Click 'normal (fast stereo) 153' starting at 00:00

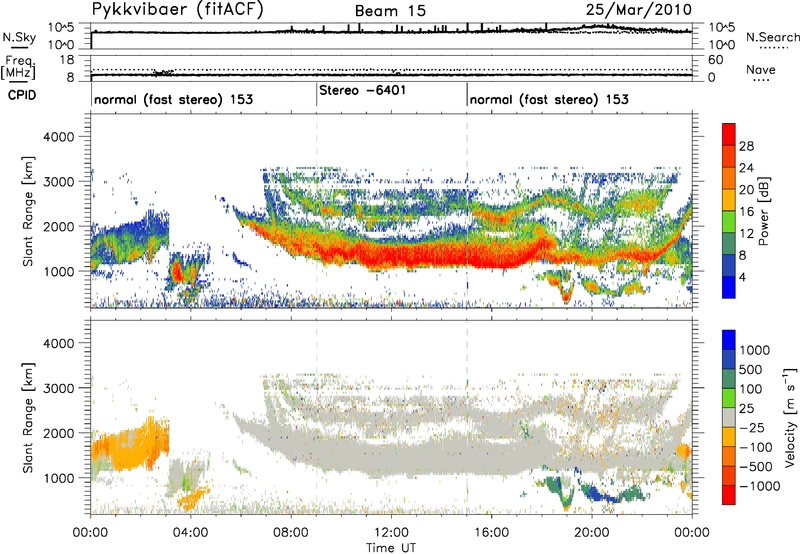tap(173, 99)
